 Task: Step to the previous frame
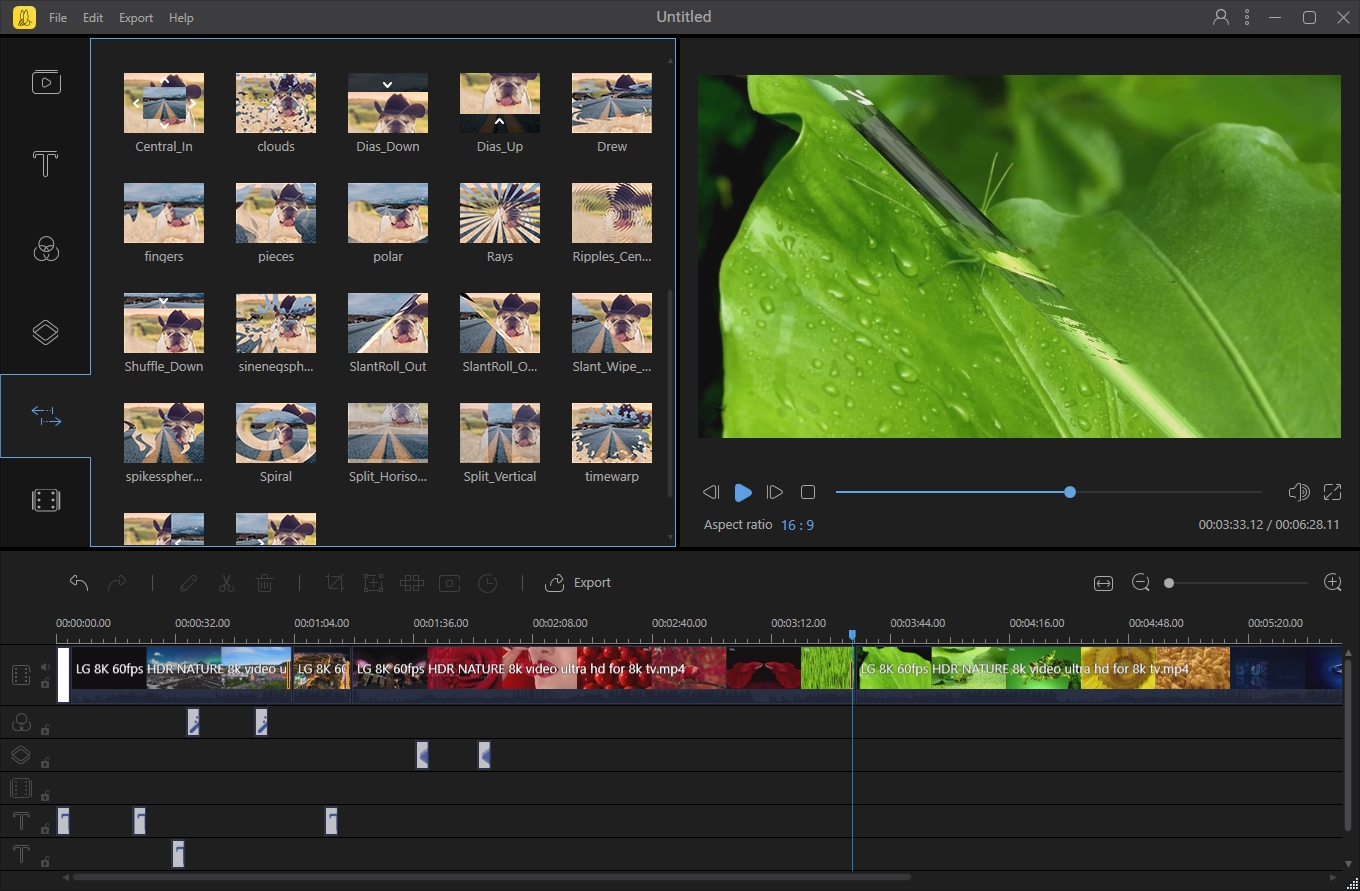point(711,492)
